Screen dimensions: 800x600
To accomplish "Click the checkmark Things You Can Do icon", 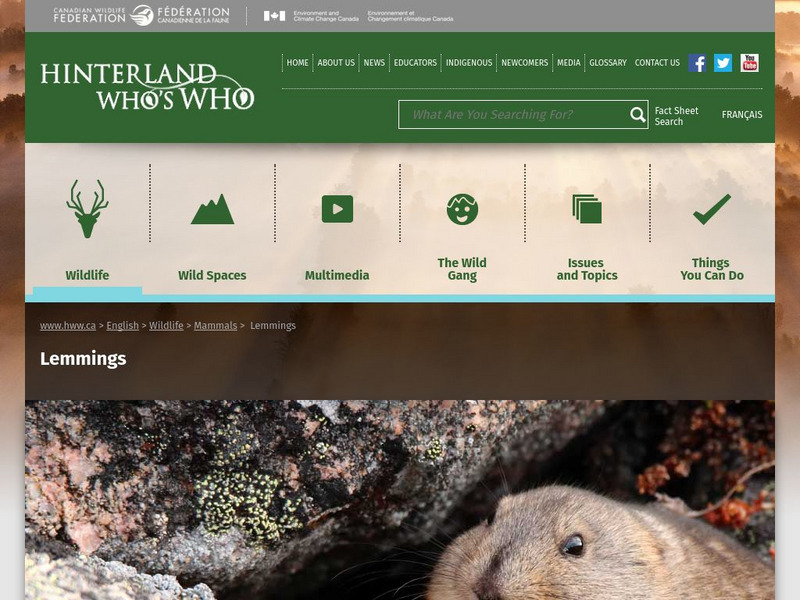I will [x=712, y=209].
